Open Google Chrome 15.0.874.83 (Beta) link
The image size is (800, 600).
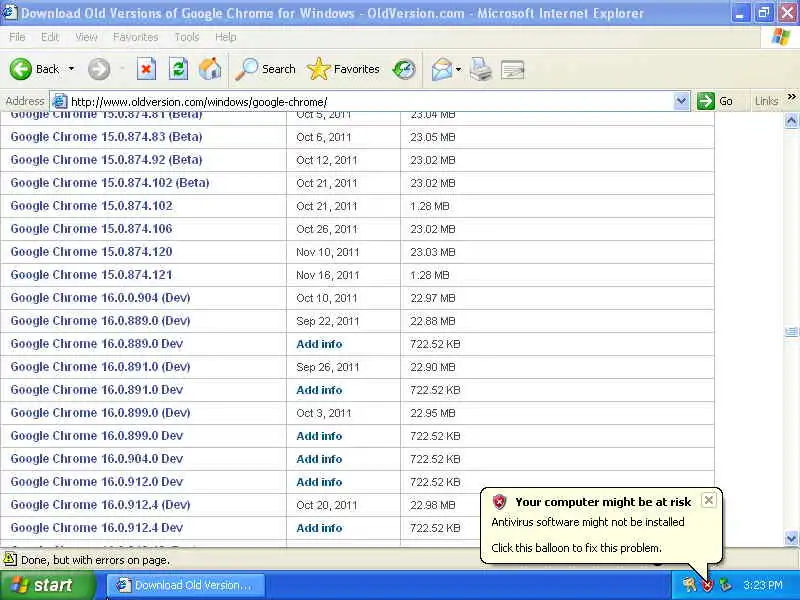pyautogui.click(x=106, y=137)
